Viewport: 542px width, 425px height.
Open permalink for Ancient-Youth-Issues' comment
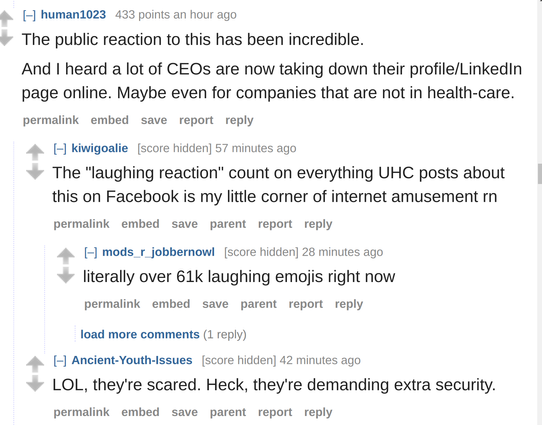tap(81, 412)
